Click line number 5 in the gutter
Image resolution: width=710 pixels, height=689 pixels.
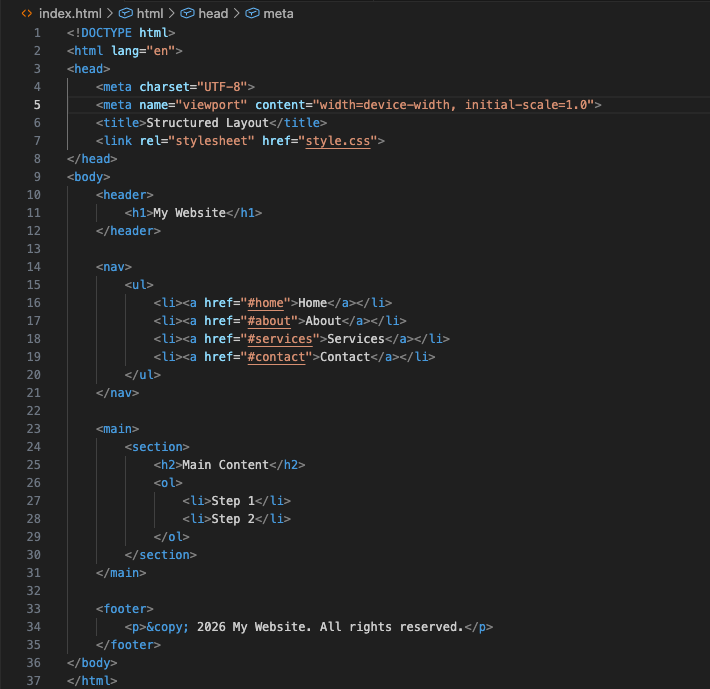tap(37, 105)
